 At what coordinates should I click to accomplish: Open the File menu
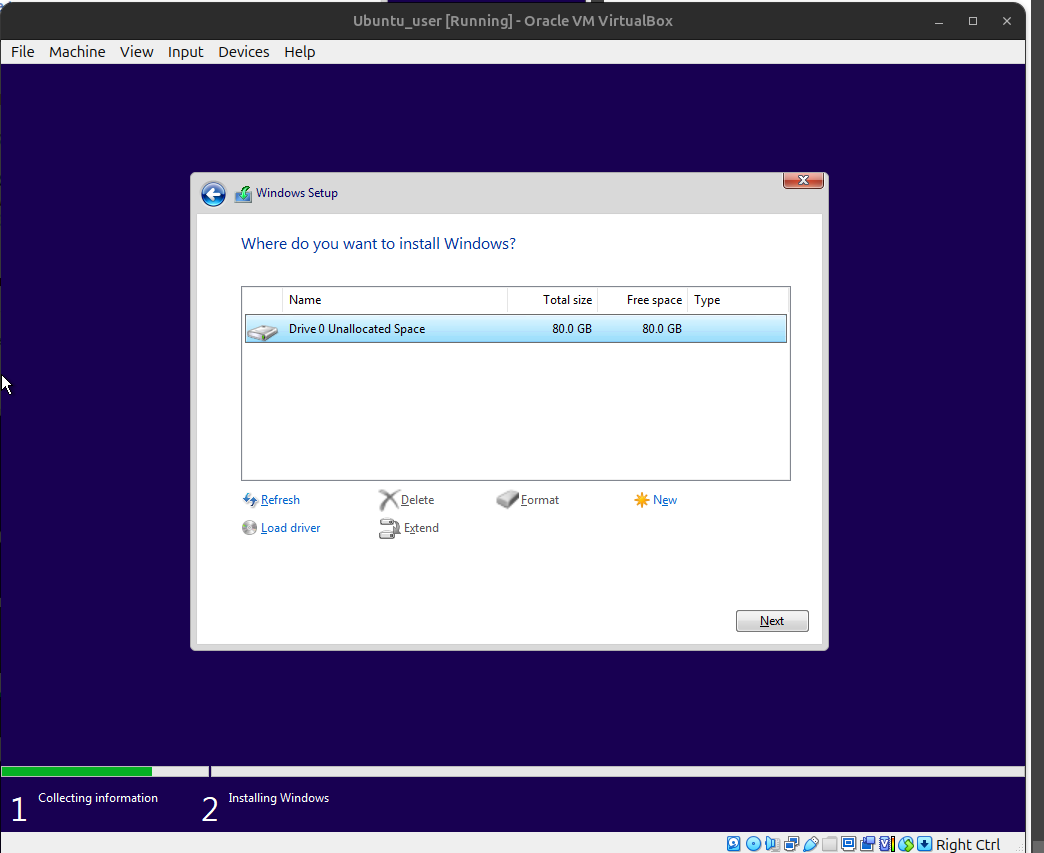[23, 52]
